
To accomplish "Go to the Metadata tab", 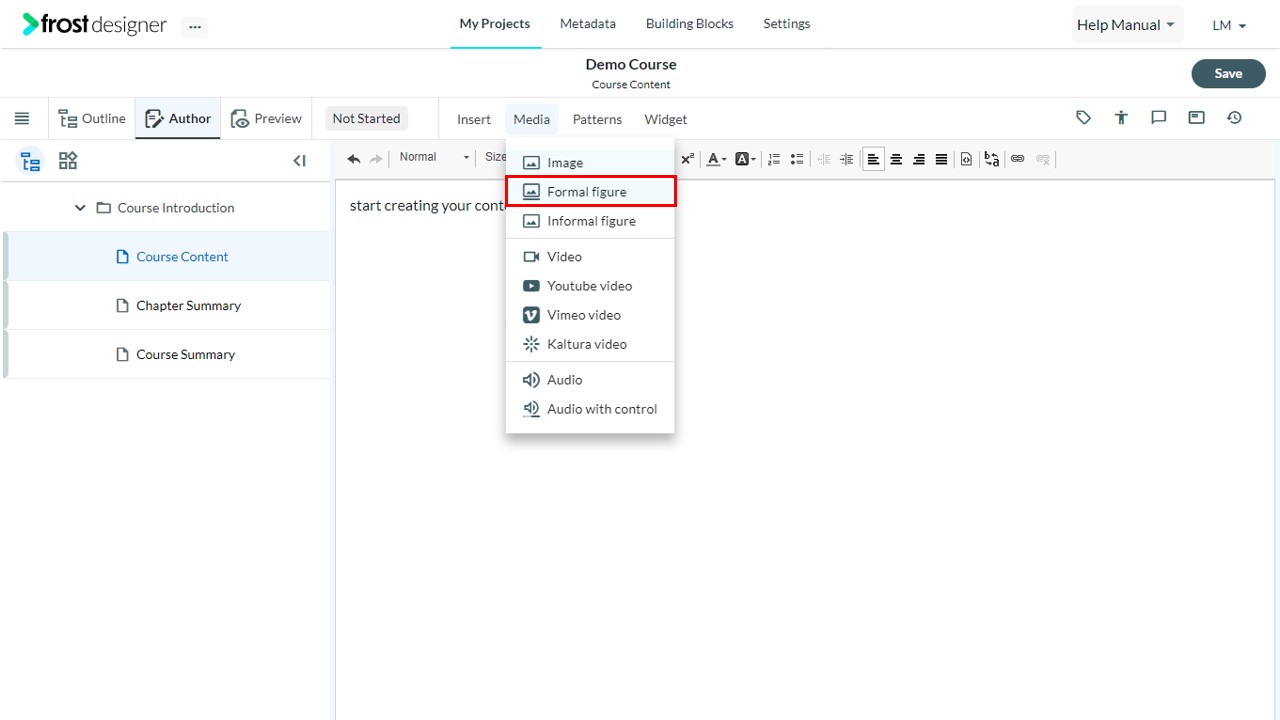I will (x=588, y=24).
